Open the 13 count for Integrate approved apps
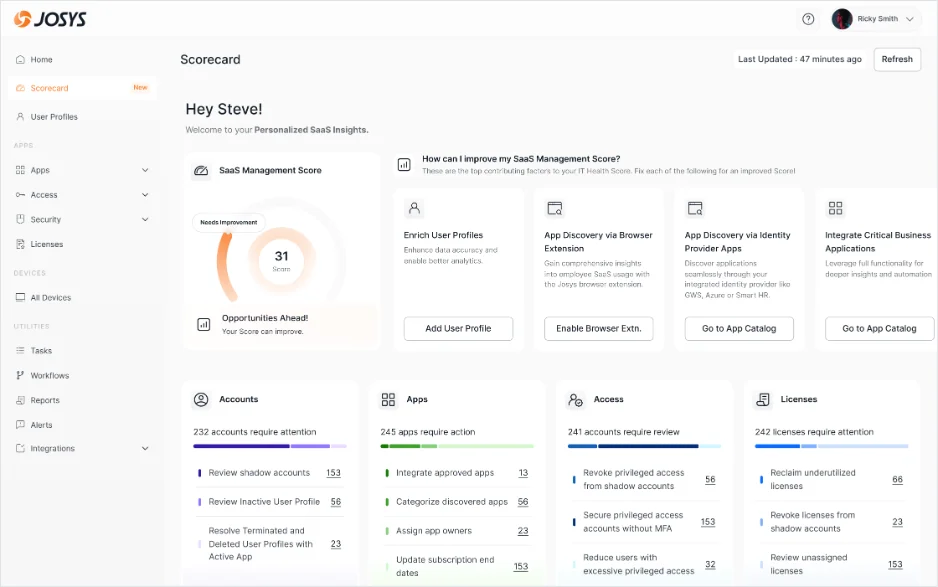This screenshot has width=938, height=587. pos(523,473)
